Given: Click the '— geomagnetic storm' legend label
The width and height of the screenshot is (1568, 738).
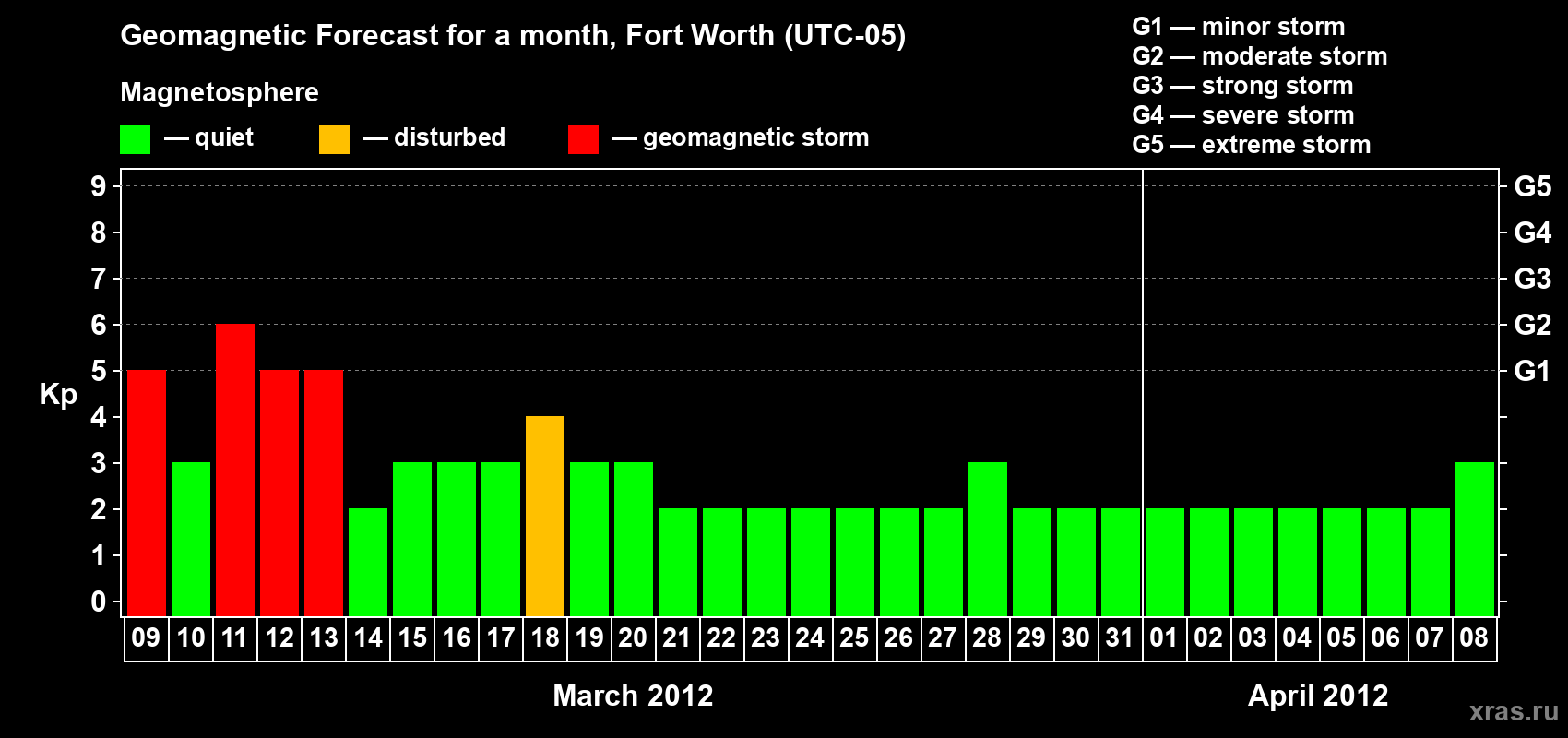Looking at the screenshot, I should (741, 137).
